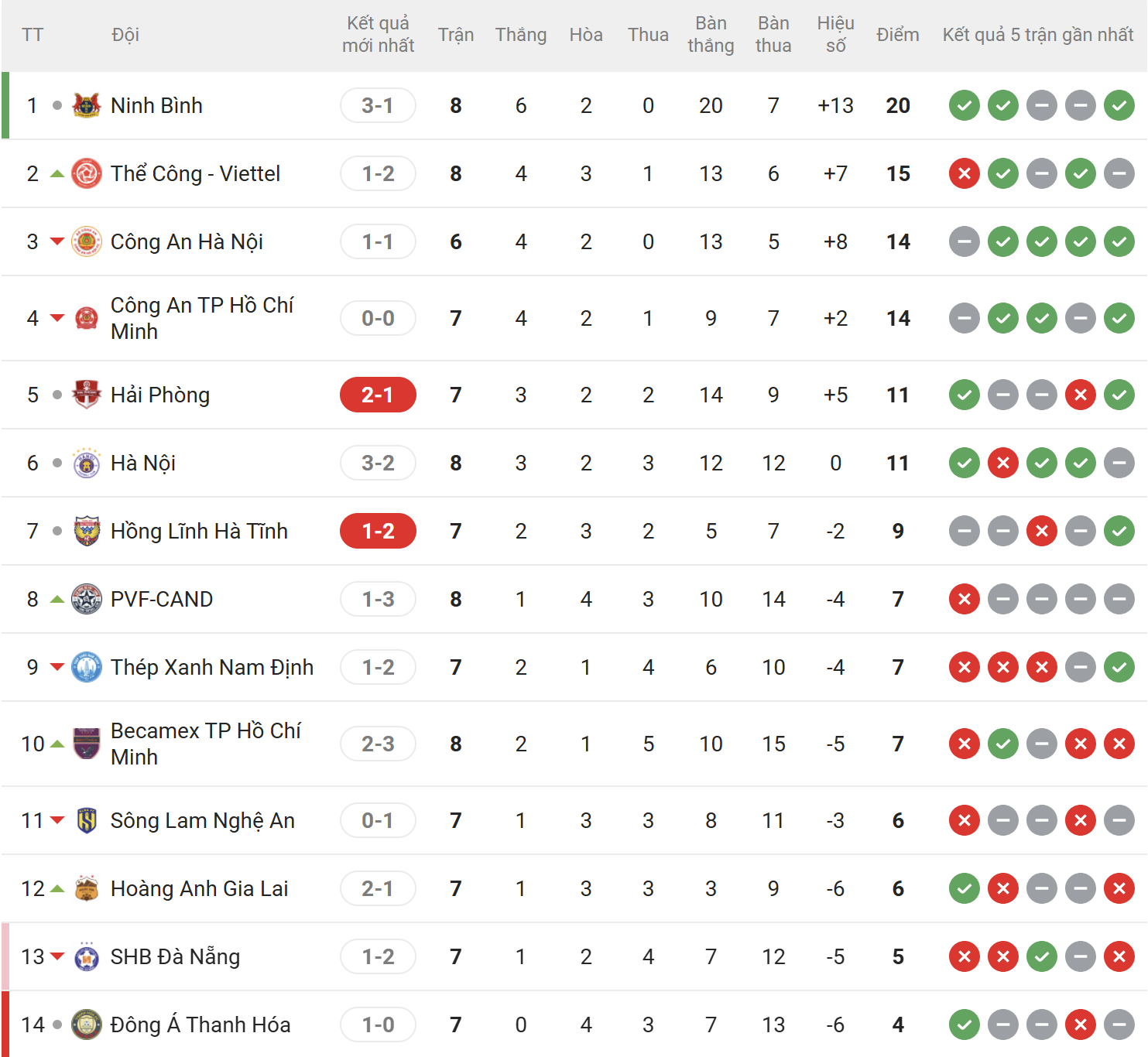Click the Sông Lam Nghệ An badge
The image size is (1148, 1057).
point(87,820)
